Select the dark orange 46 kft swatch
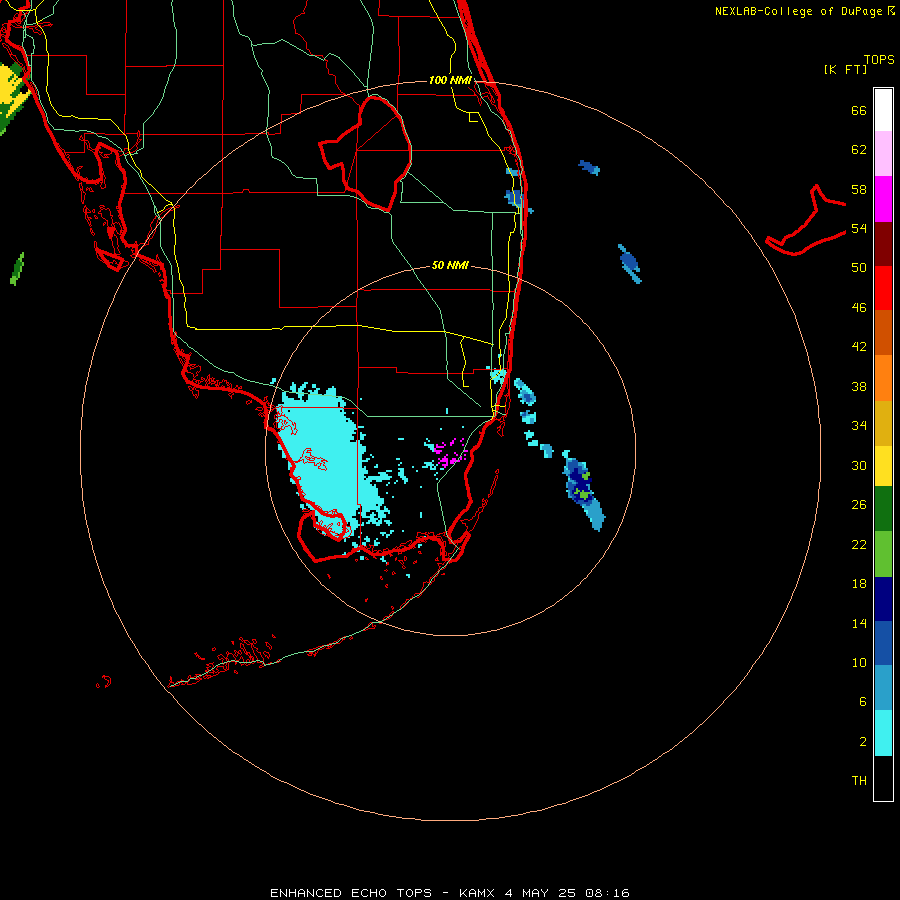 click(x=883, y=332)
